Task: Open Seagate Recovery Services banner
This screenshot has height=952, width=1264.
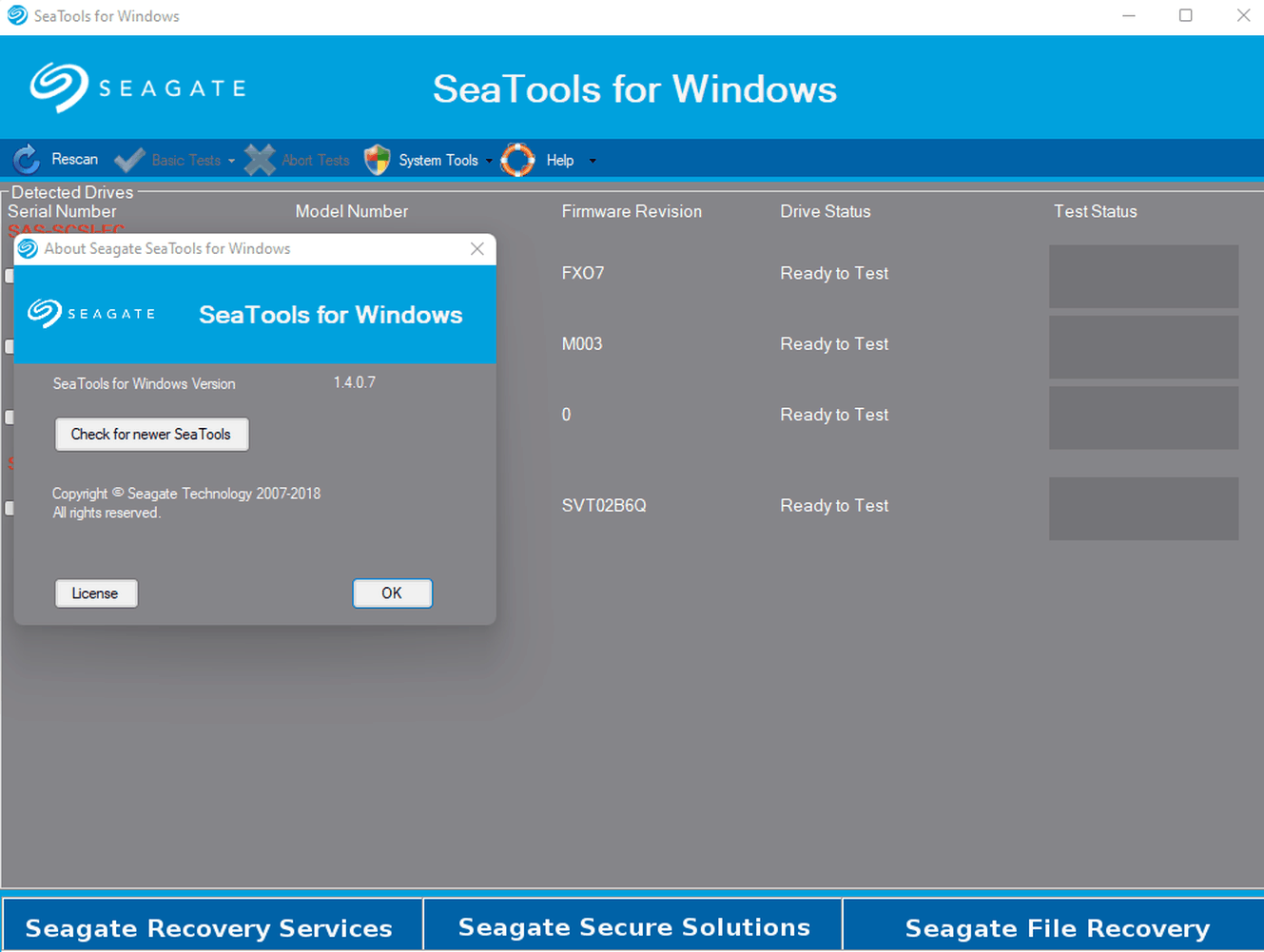Action: (211, 925)
